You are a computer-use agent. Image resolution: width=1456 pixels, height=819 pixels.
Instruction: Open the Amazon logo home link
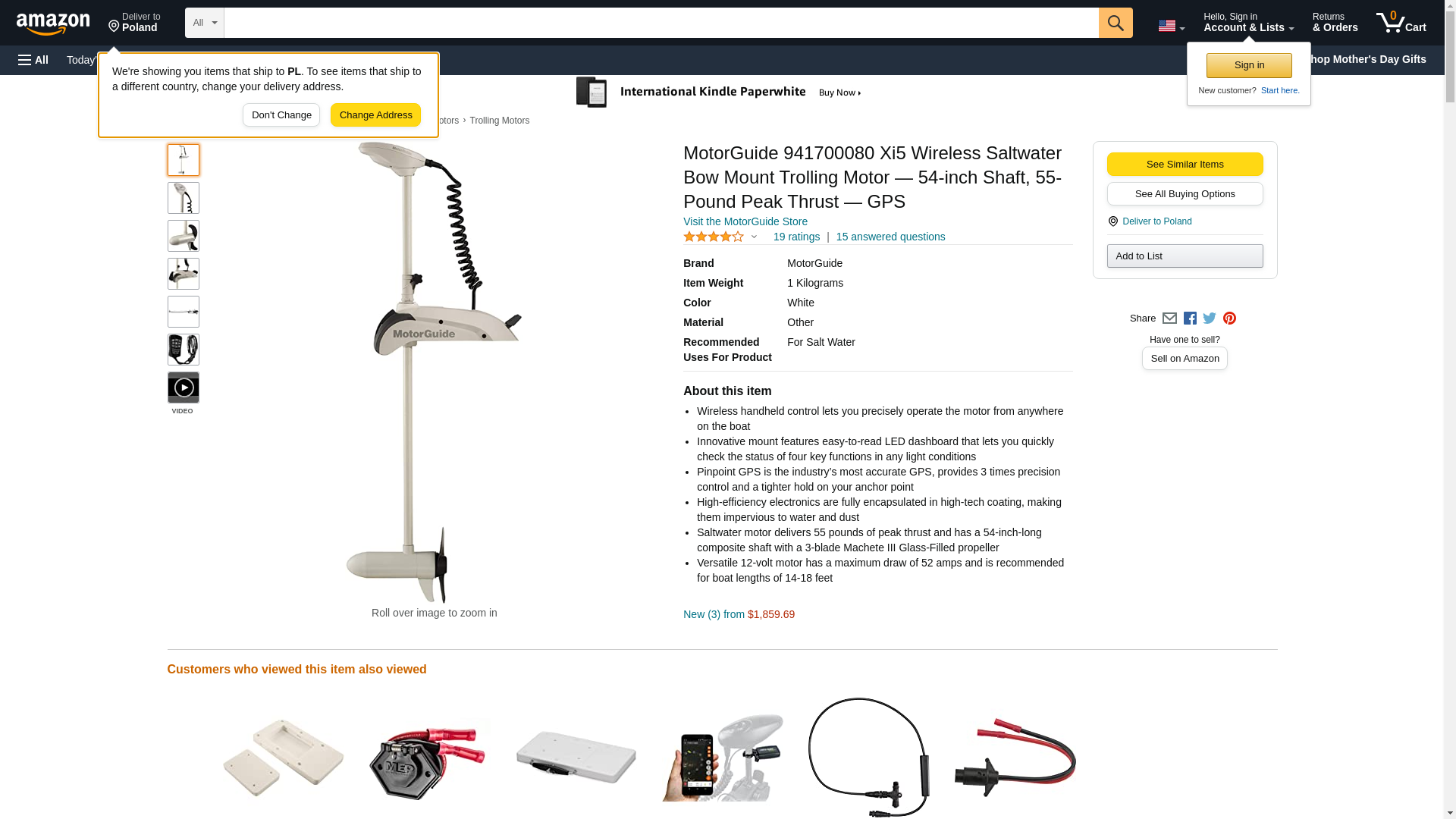click(x=53, y=24)
